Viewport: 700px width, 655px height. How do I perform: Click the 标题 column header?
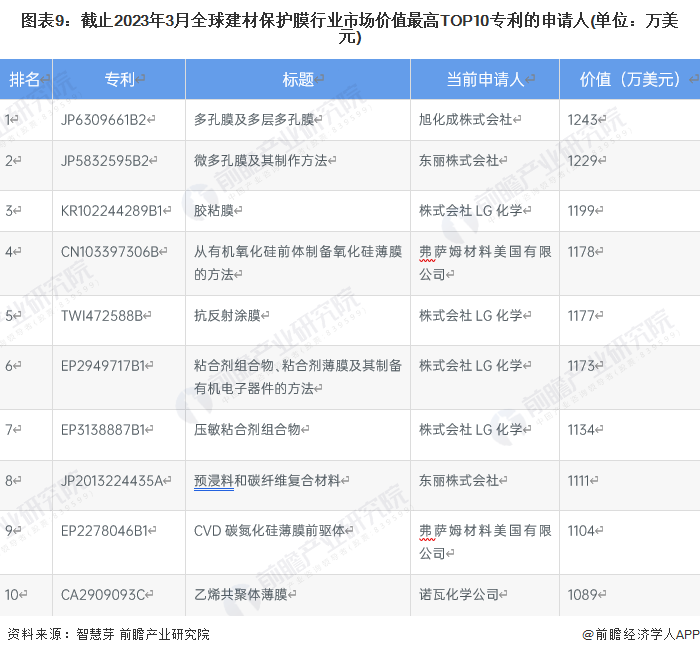point(298,79)
